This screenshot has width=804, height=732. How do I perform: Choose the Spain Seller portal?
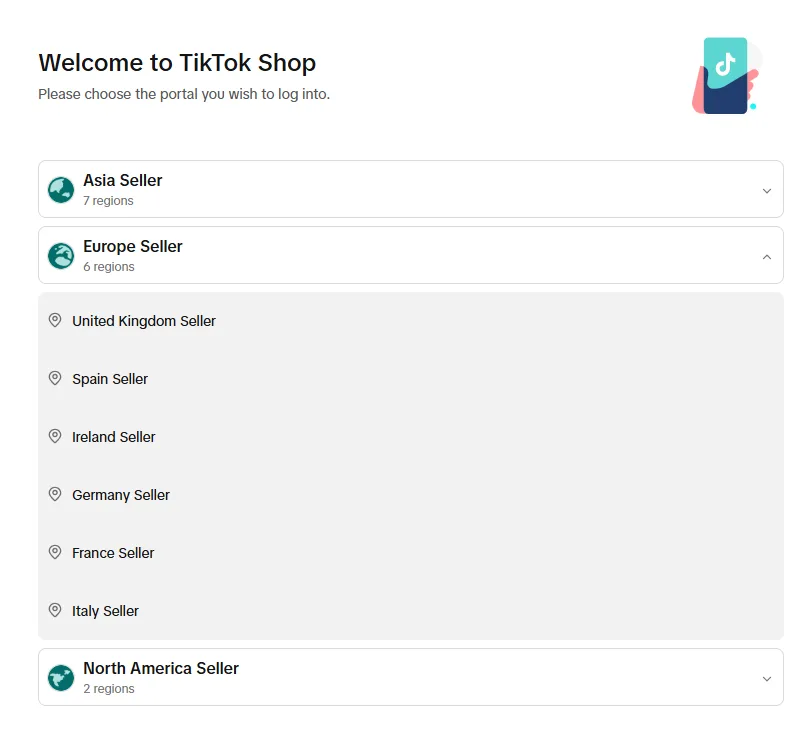tap(110, 379)
